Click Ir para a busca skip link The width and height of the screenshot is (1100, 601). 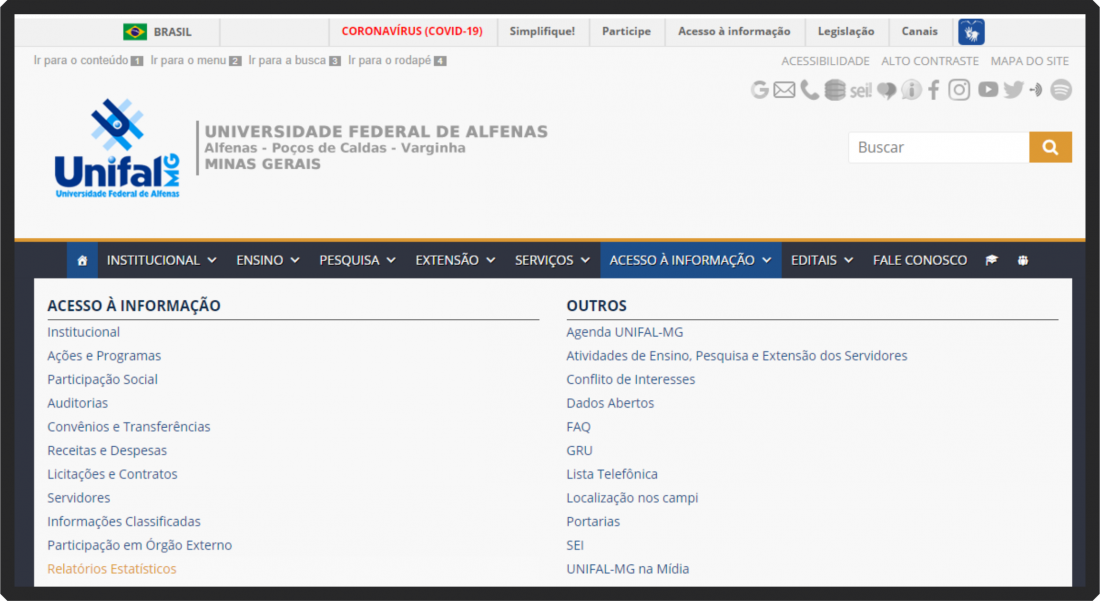click(x=295, y=60)
